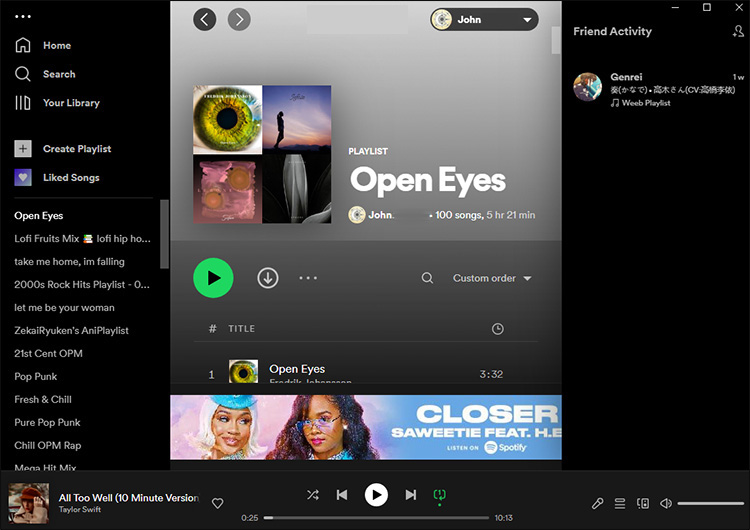Click All Too Well song title in player
This screenshot has width=750, height=530.
pos(129,498)
